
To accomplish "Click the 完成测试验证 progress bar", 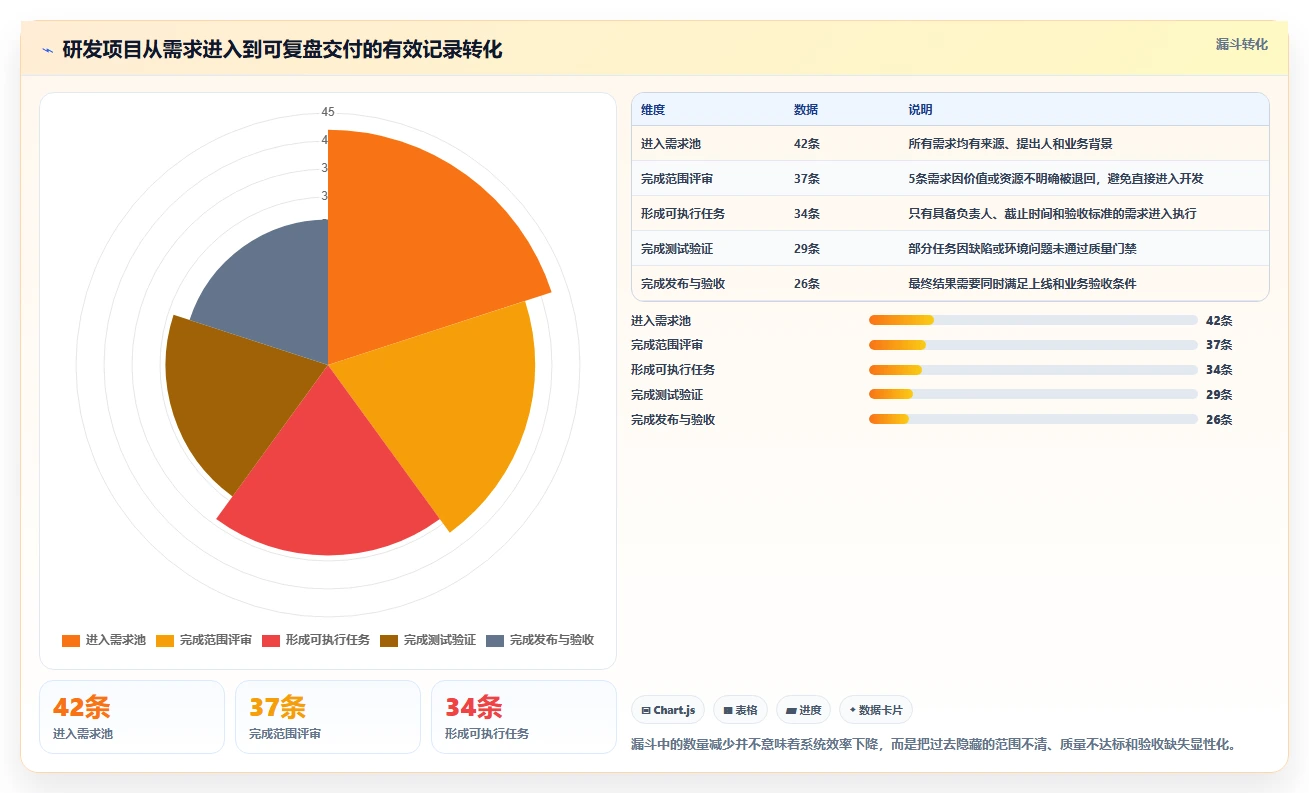I will click(1033, 395).
